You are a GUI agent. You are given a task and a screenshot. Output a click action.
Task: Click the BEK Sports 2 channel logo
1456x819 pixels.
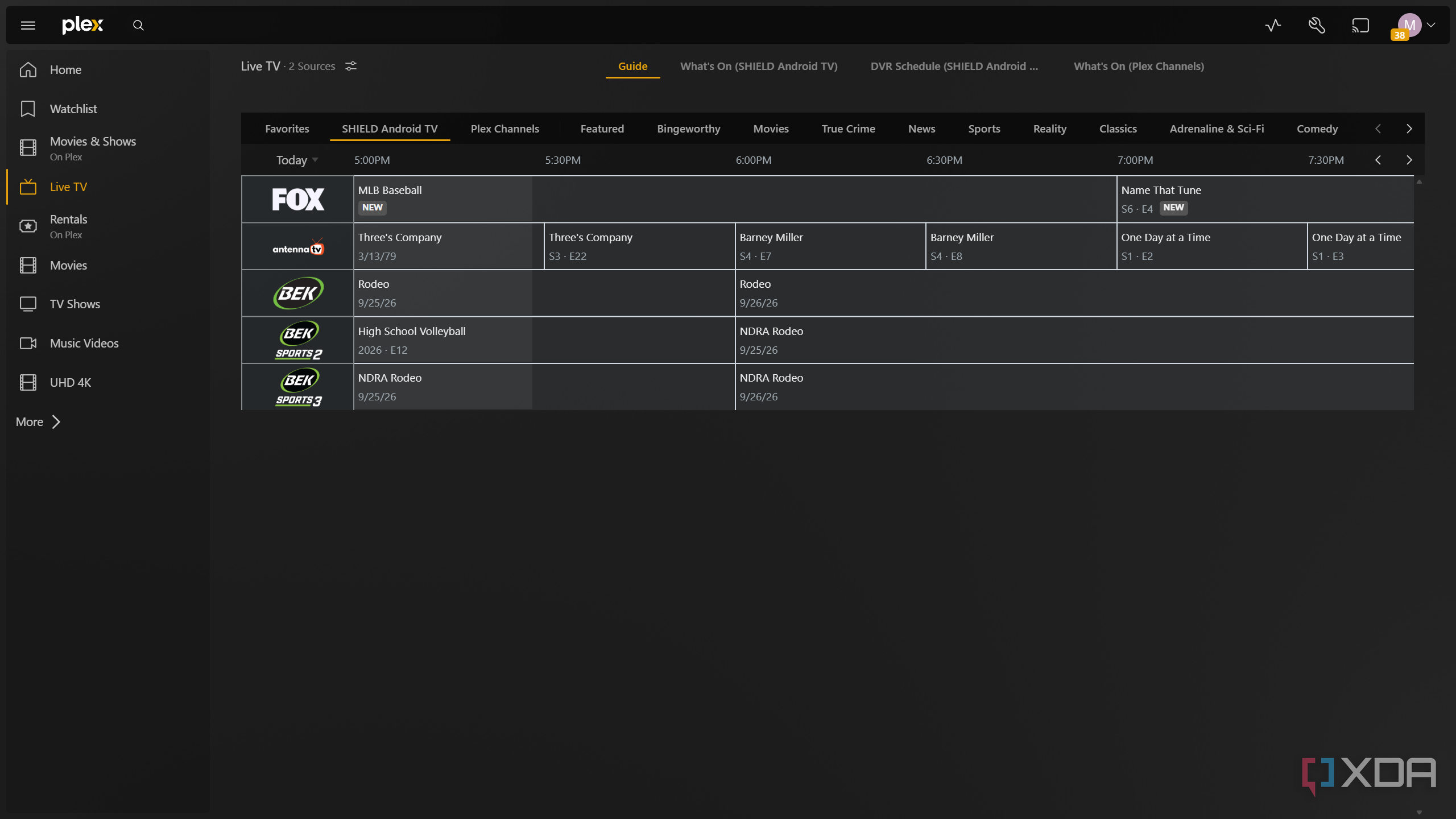point(298,340)
